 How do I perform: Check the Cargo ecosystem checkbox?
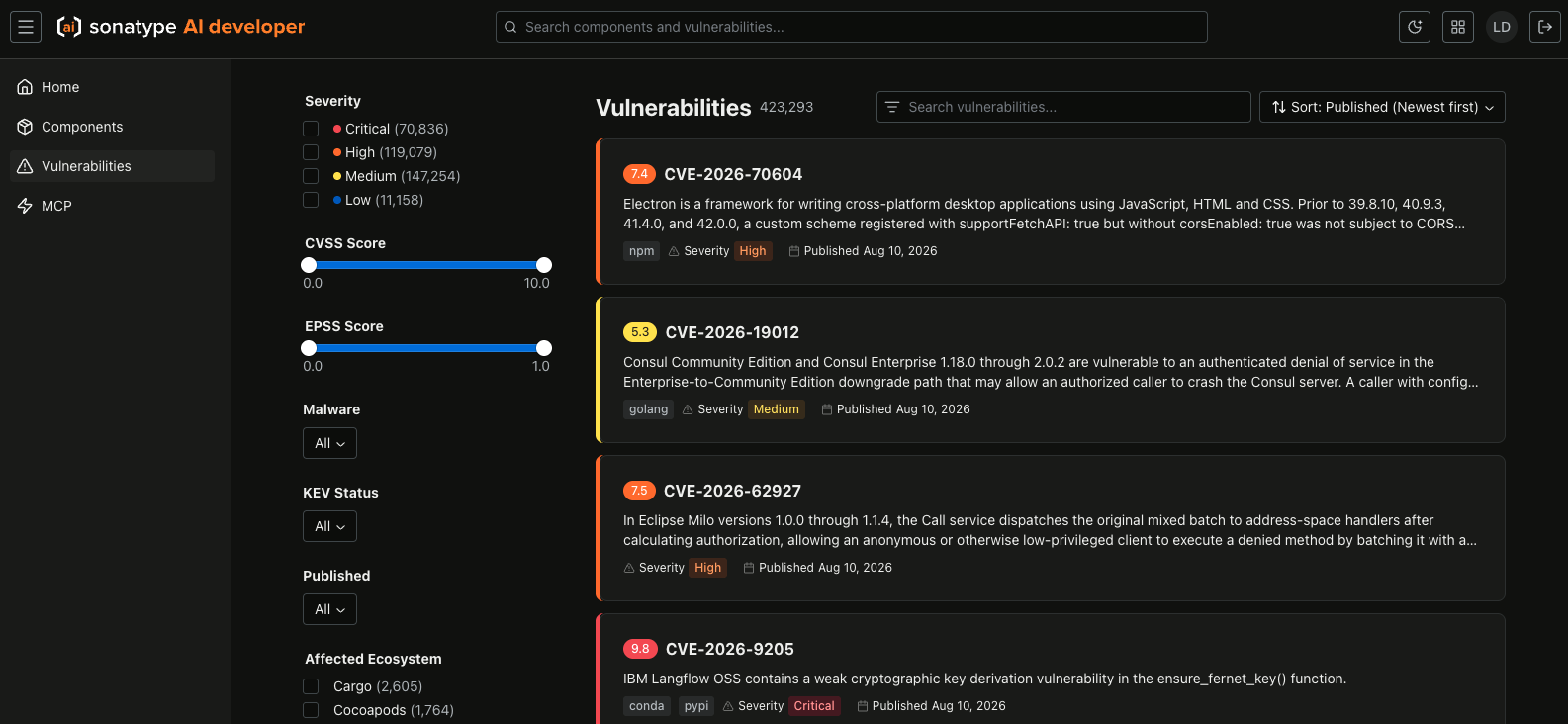tap(311, 686)
